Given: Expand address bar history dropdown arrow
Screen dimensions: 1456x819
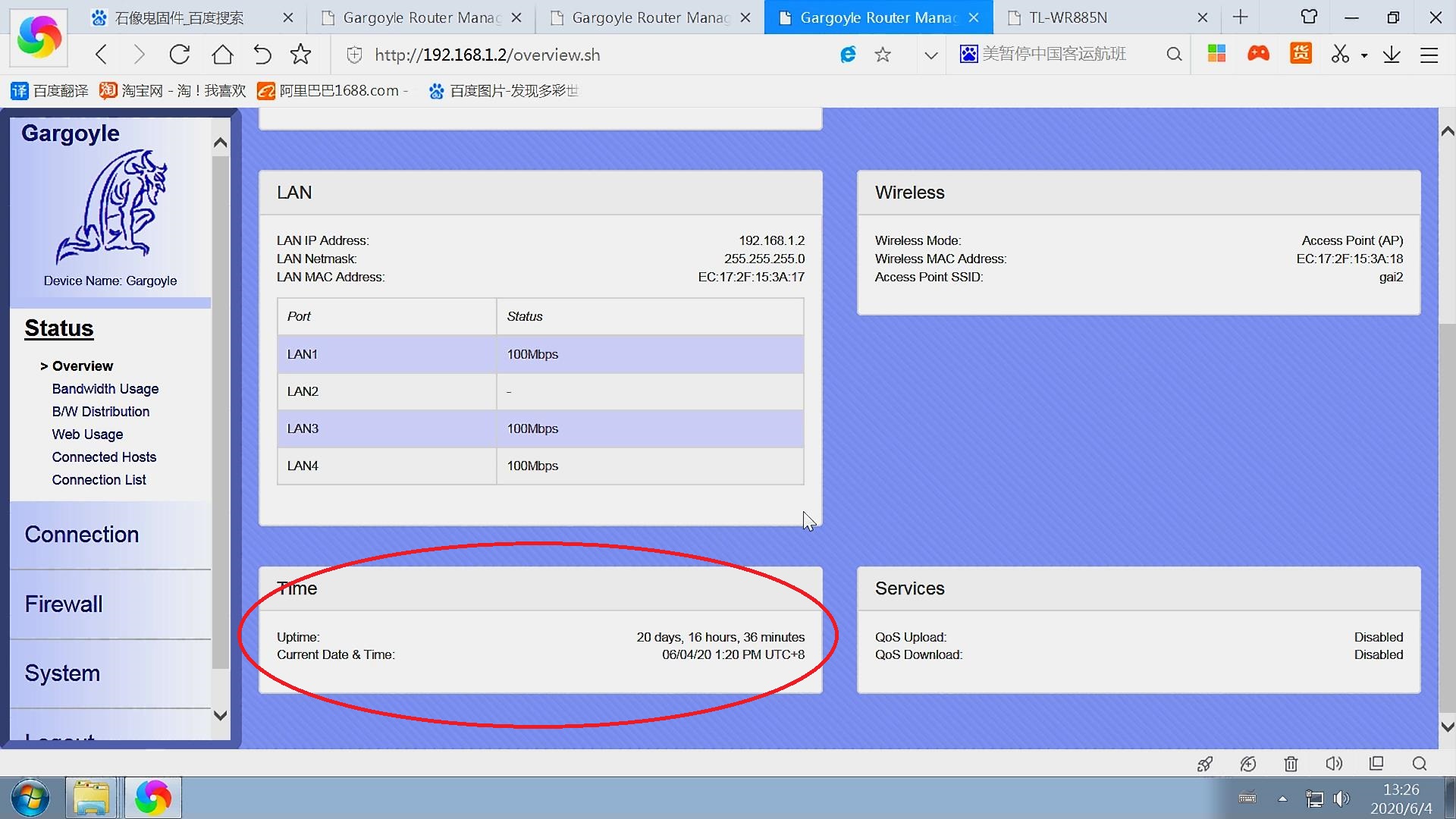Looking at the screenshot, I should click(x=931, y=55).
